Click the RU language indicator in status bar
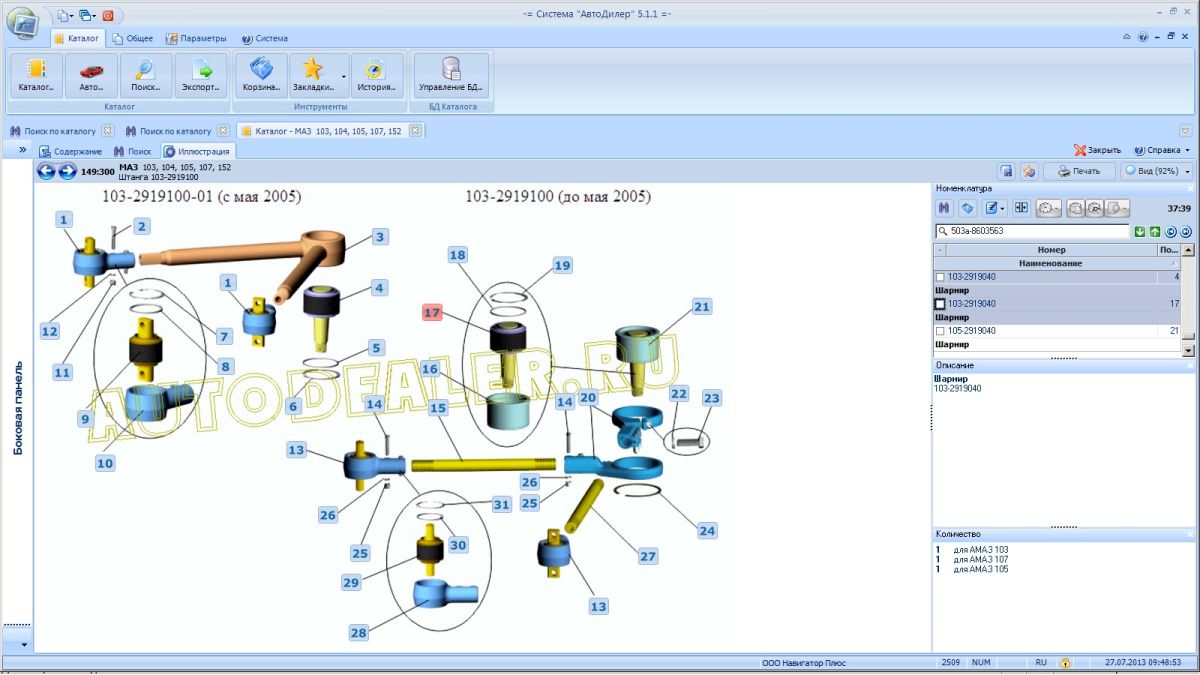Image resolution: width=1200 pixels, height=675 pixels. pos(1041,663)
